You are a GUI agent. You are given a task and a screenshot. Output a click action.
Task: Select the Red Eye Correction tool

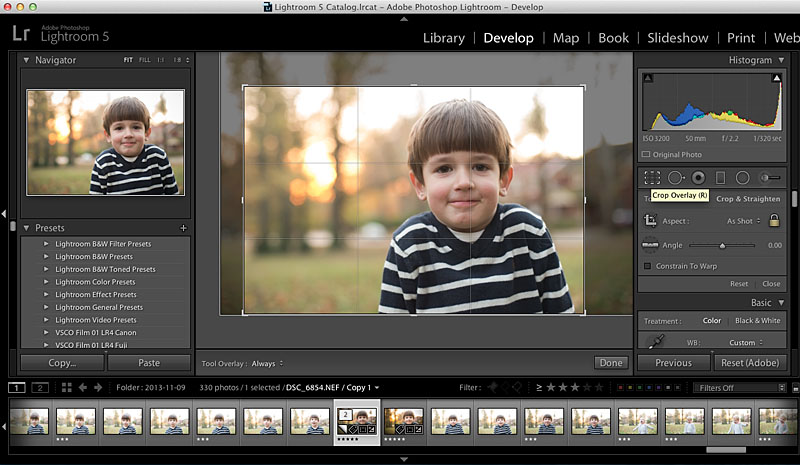(x=698, y=178)
